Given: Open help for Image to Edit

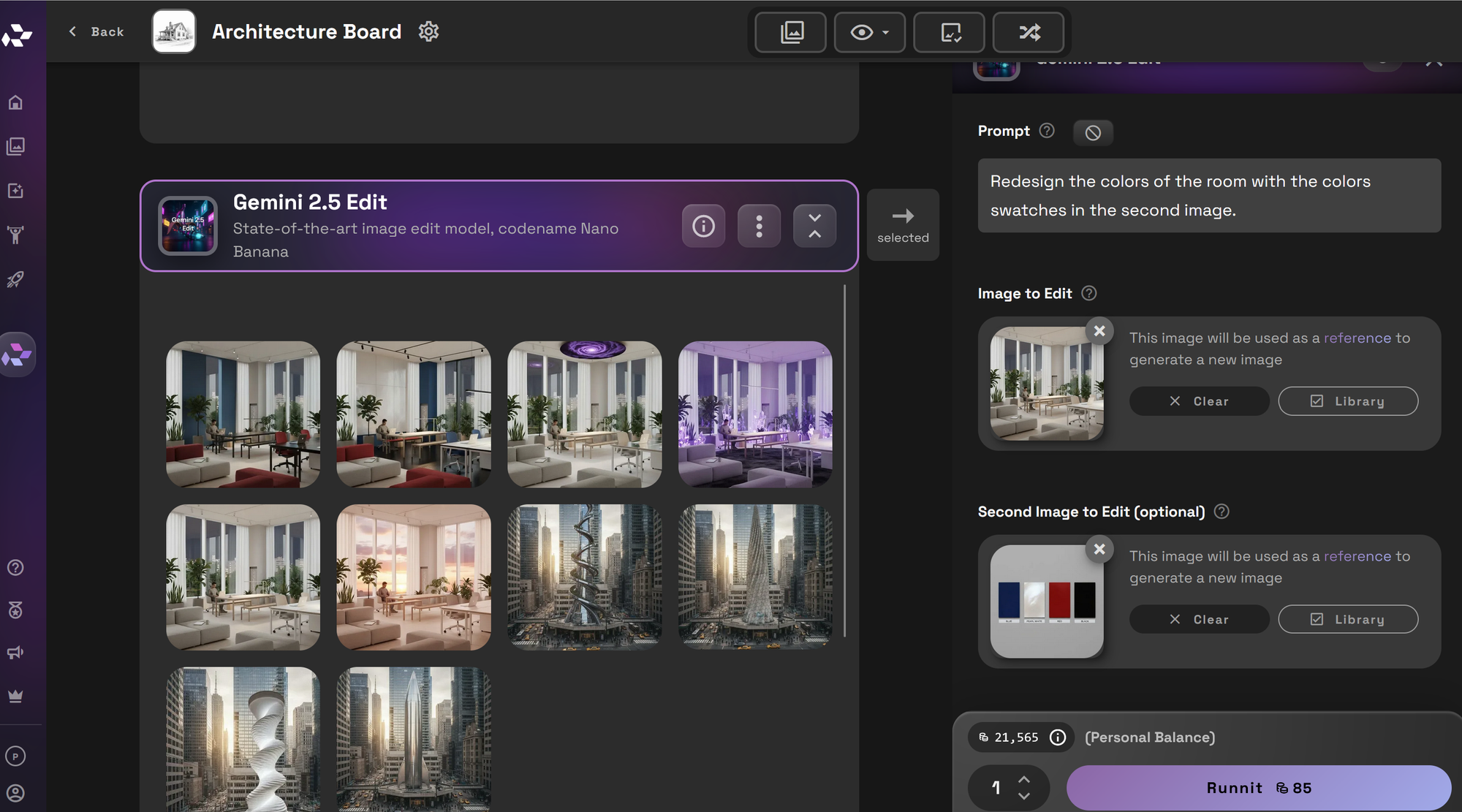Looking at the screenshot, I should (x=1089, y=293).
